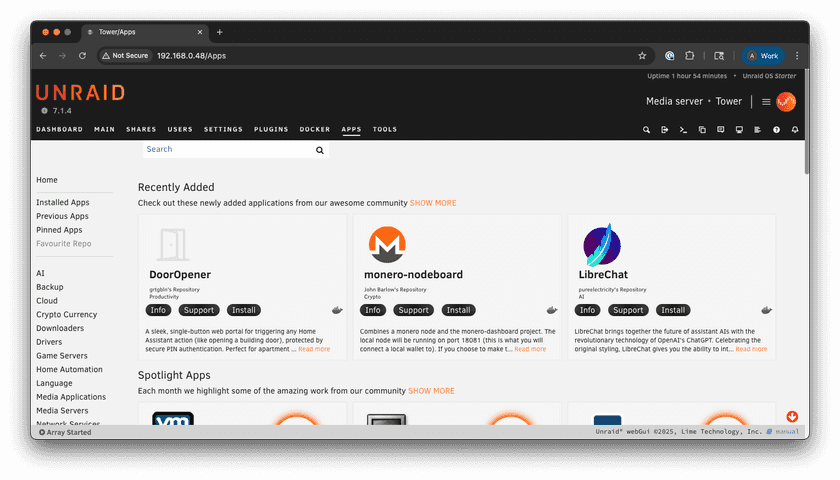Viewport: 840px width, 480px height.
Task: Click Support button on LibreChat
Action: (628, 310)
